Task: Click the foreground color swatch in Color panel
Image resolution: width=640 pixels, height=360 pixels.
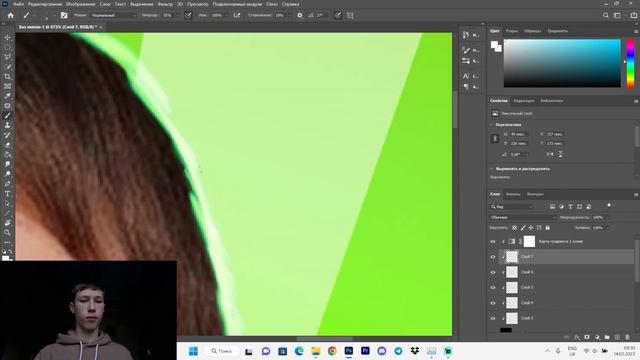Action: [x=494, y=44]
